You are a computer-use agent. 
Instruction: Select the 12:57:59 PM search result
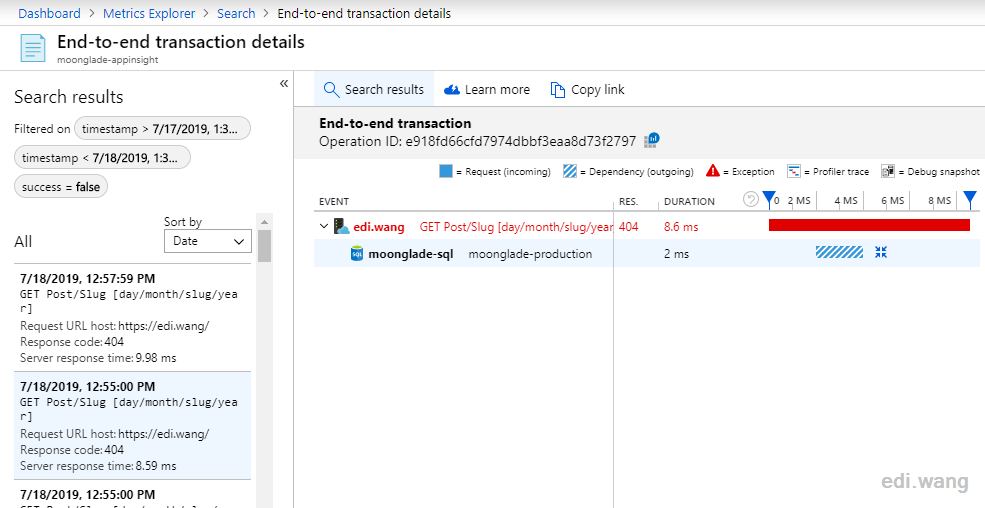pos(132,318)
